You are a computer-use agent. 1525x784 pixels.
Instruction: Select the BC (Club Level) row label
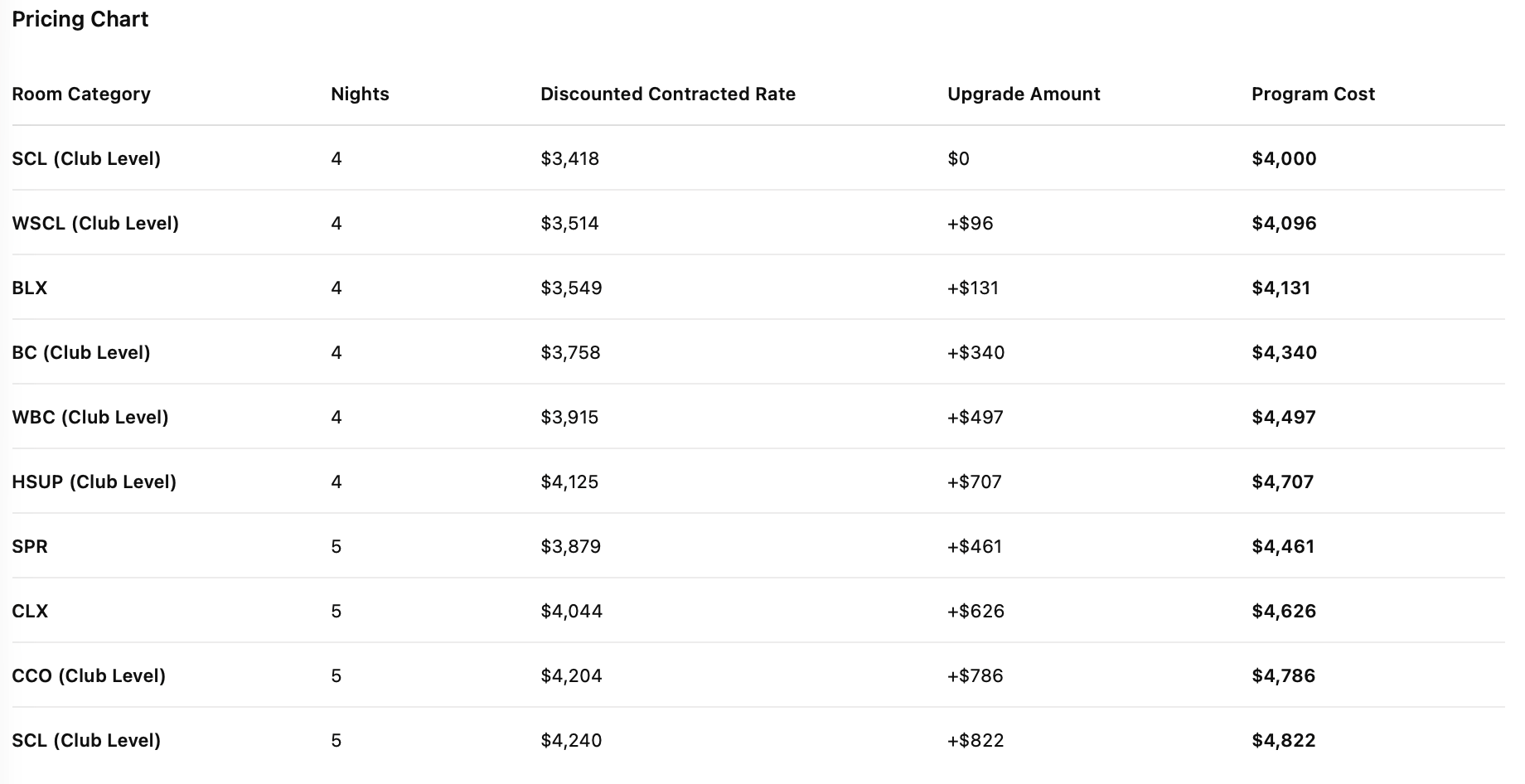(x=81, y=352)
